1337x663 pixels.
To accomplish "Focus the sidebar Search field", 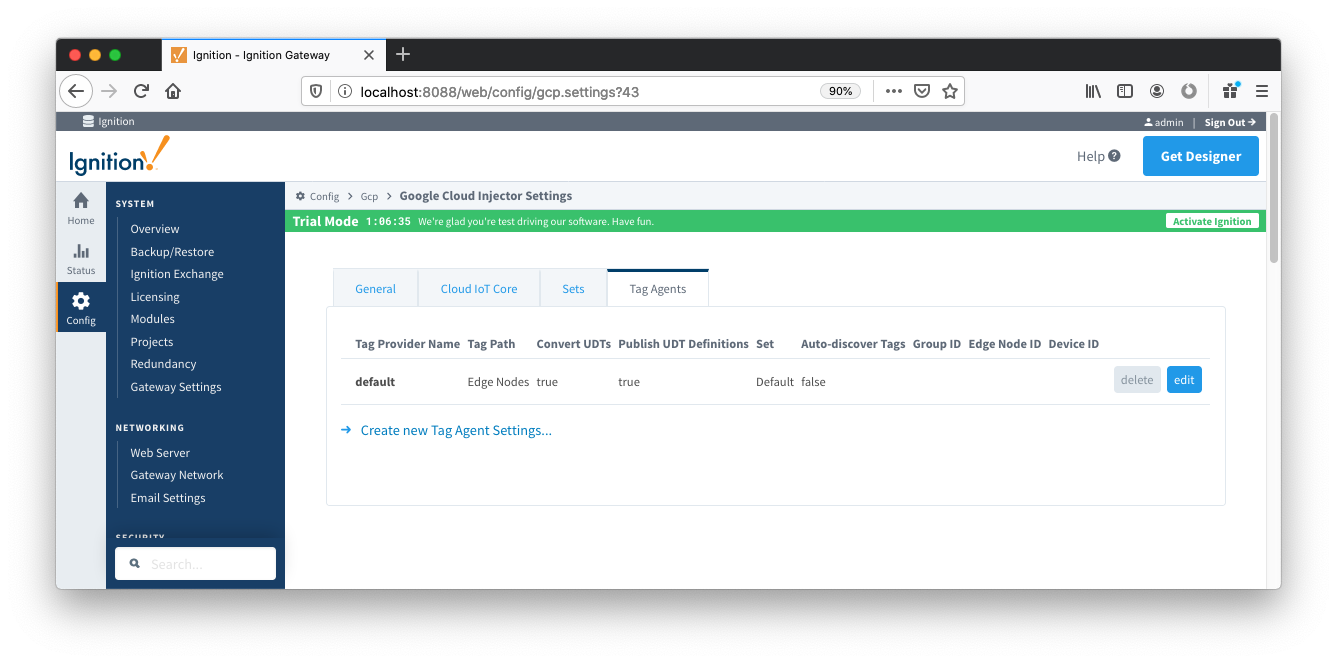I will click(x=207, y=564).
